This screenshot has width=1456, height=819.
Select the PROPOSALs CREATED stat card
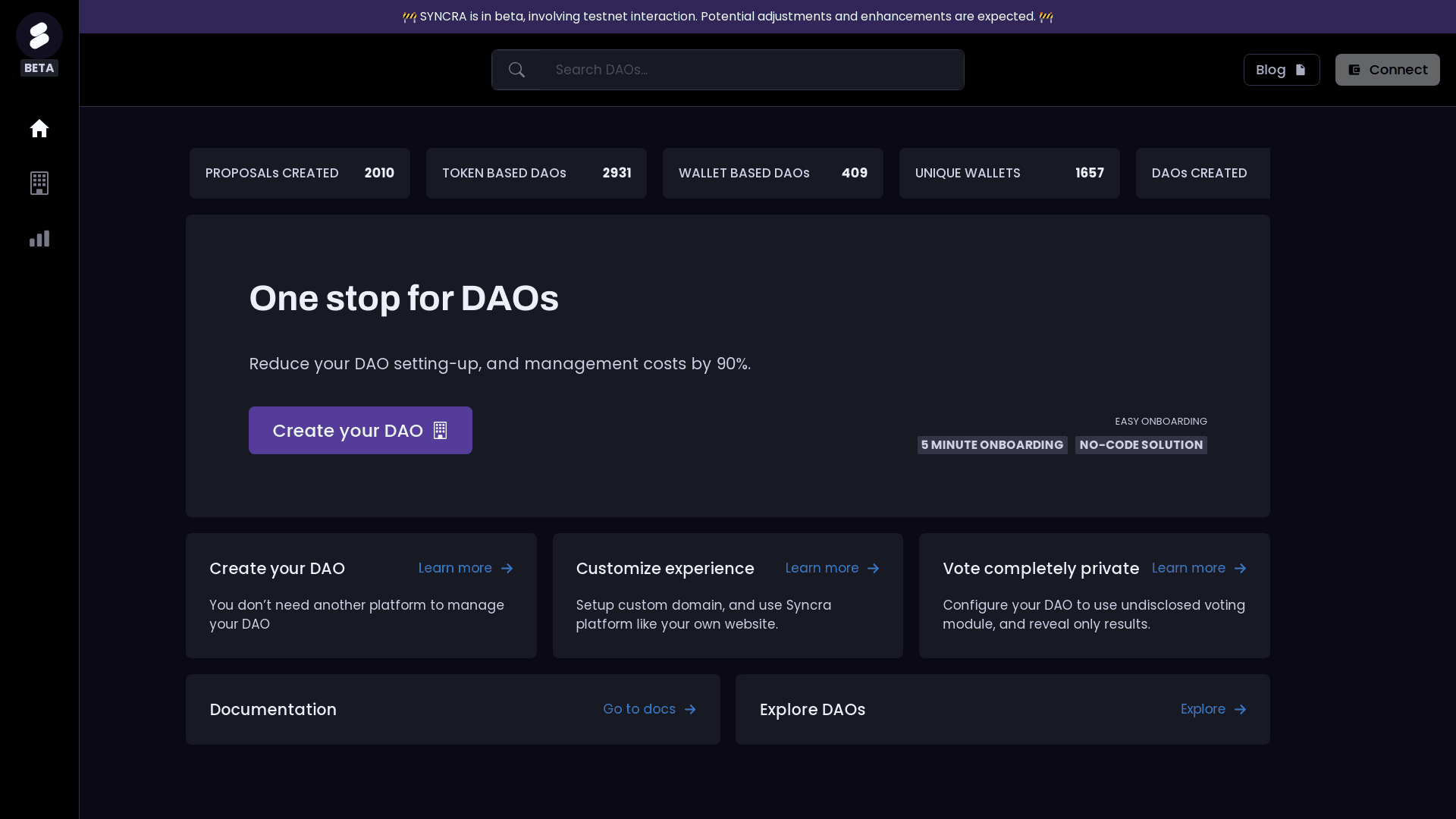coord(300,174)
